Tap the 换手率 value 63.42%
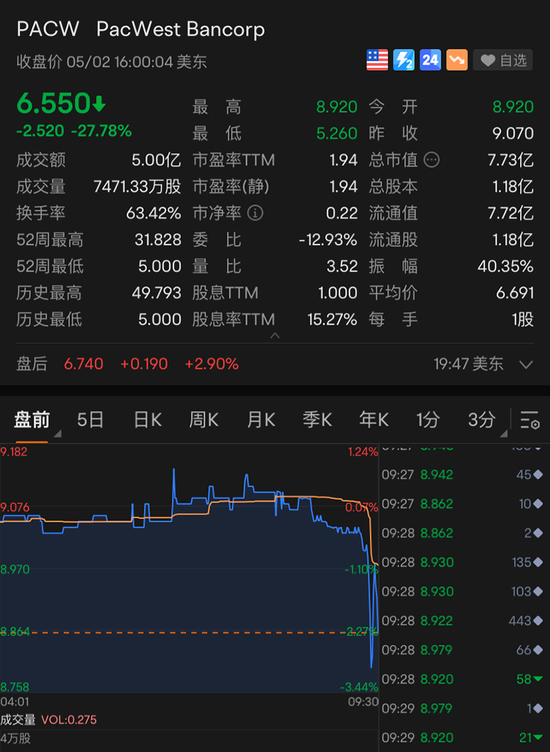Viewport: 550px width, 752px height. 153,213
